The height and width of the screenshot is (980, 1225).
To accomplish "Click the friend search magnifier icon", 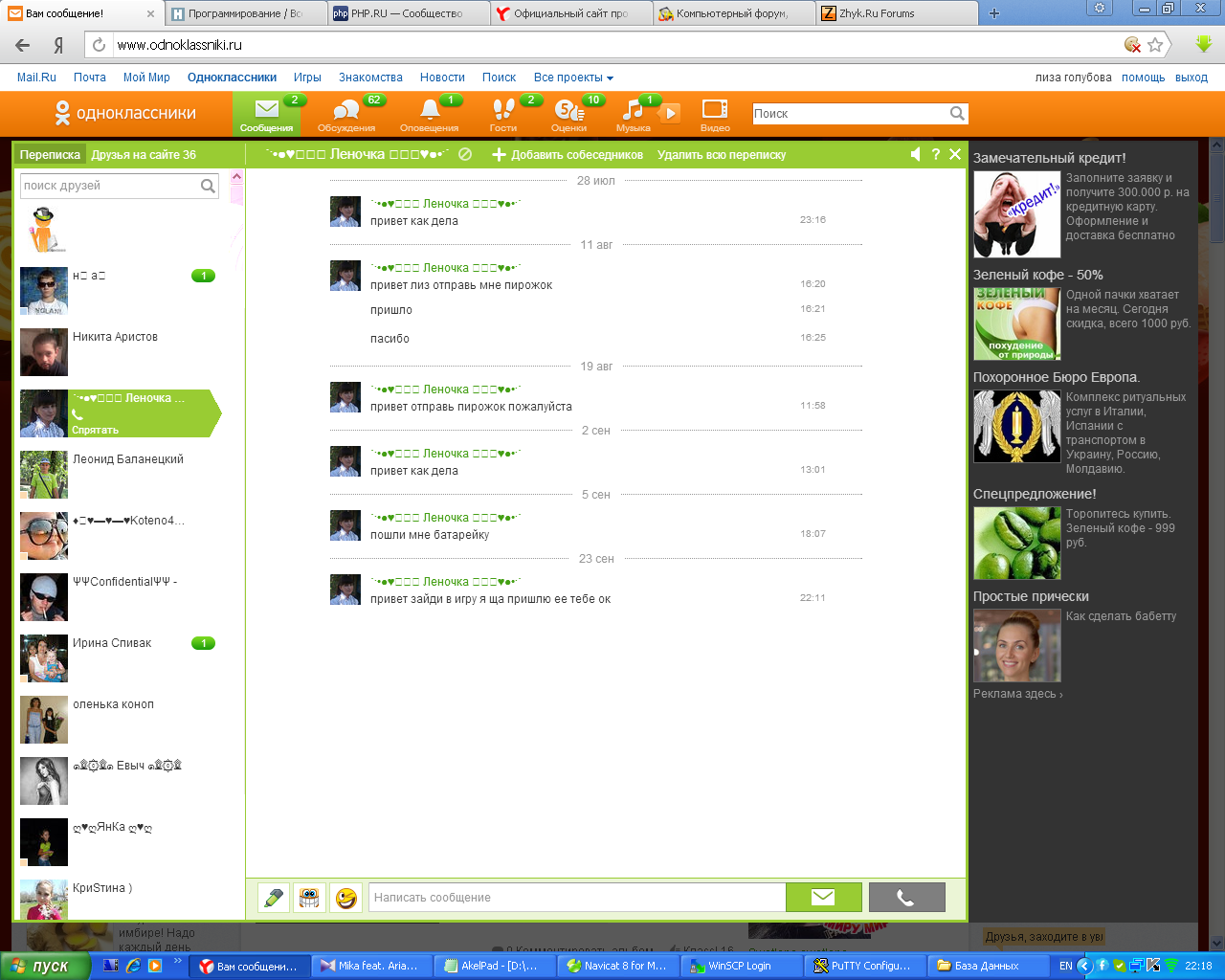I will pos(208,186).
